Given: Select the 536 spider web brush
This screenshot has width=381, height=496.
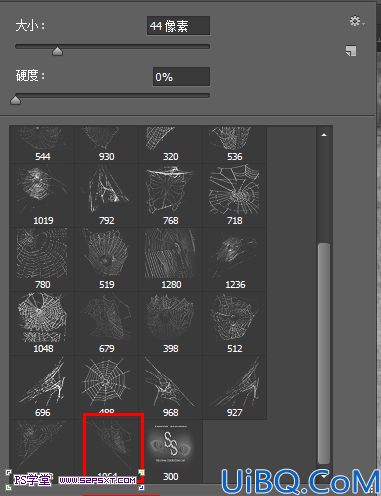Looking at the screenshot, I should point(234,145).
